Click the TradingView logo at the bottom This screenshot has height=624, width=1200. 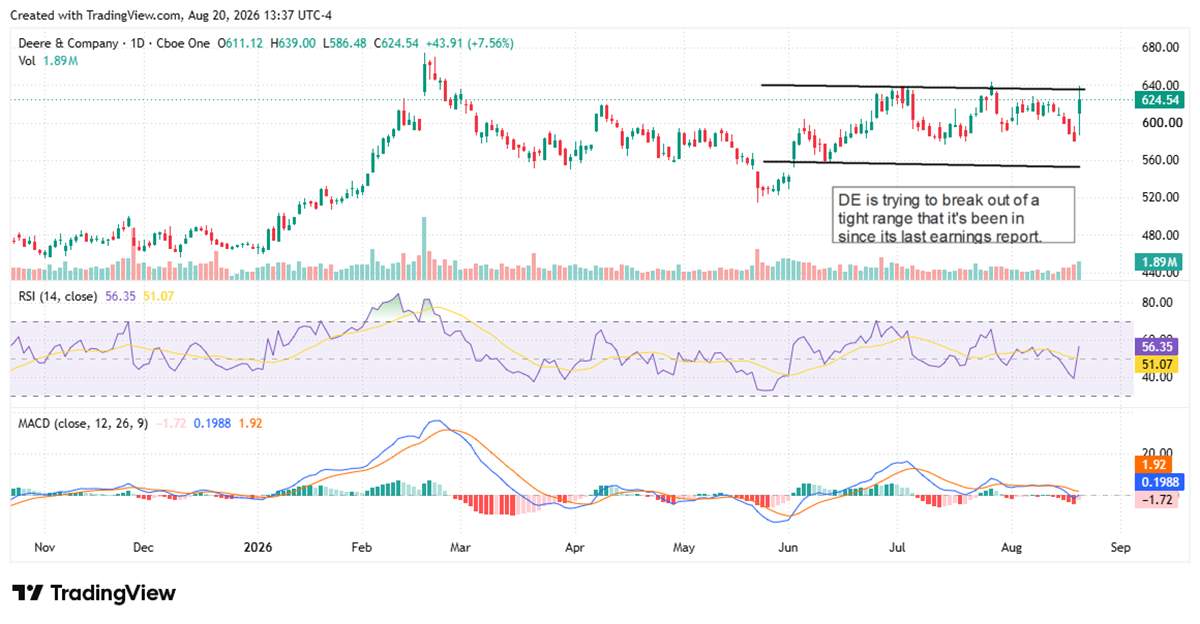click(94, 592)
